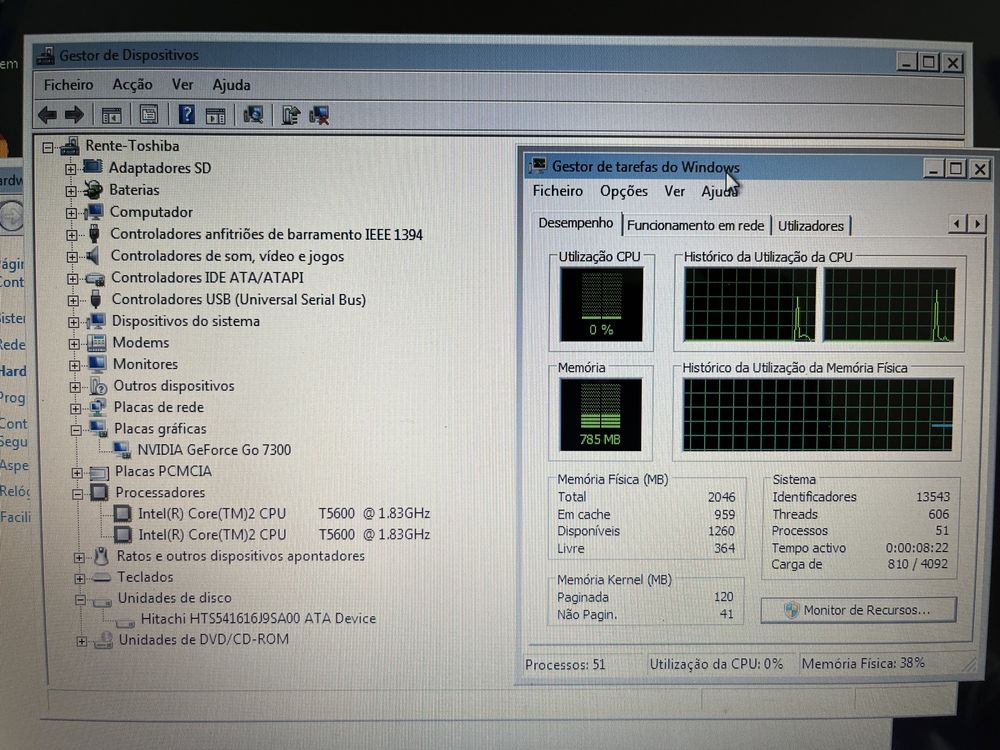Viewport: 1000px width, 750px height.
Task: Click the Tempo activo value 0:00:08:22
Action: click(x=916, y=548)
